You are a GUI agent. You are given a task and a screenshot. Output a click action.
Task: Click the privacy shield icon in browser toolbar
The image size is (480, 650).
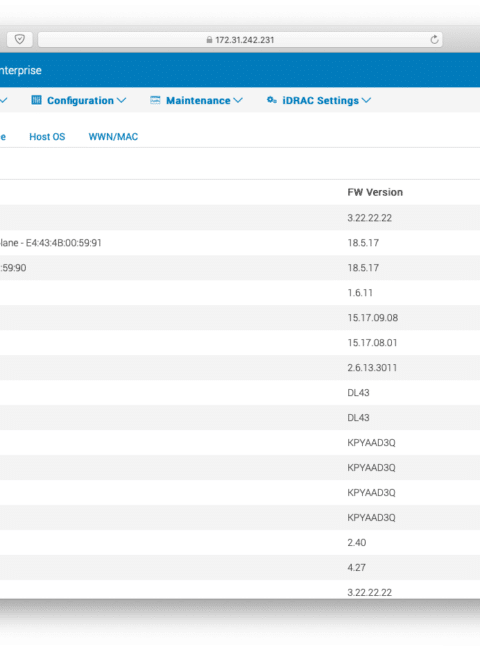pyautogui.click(x=19, y=39)
